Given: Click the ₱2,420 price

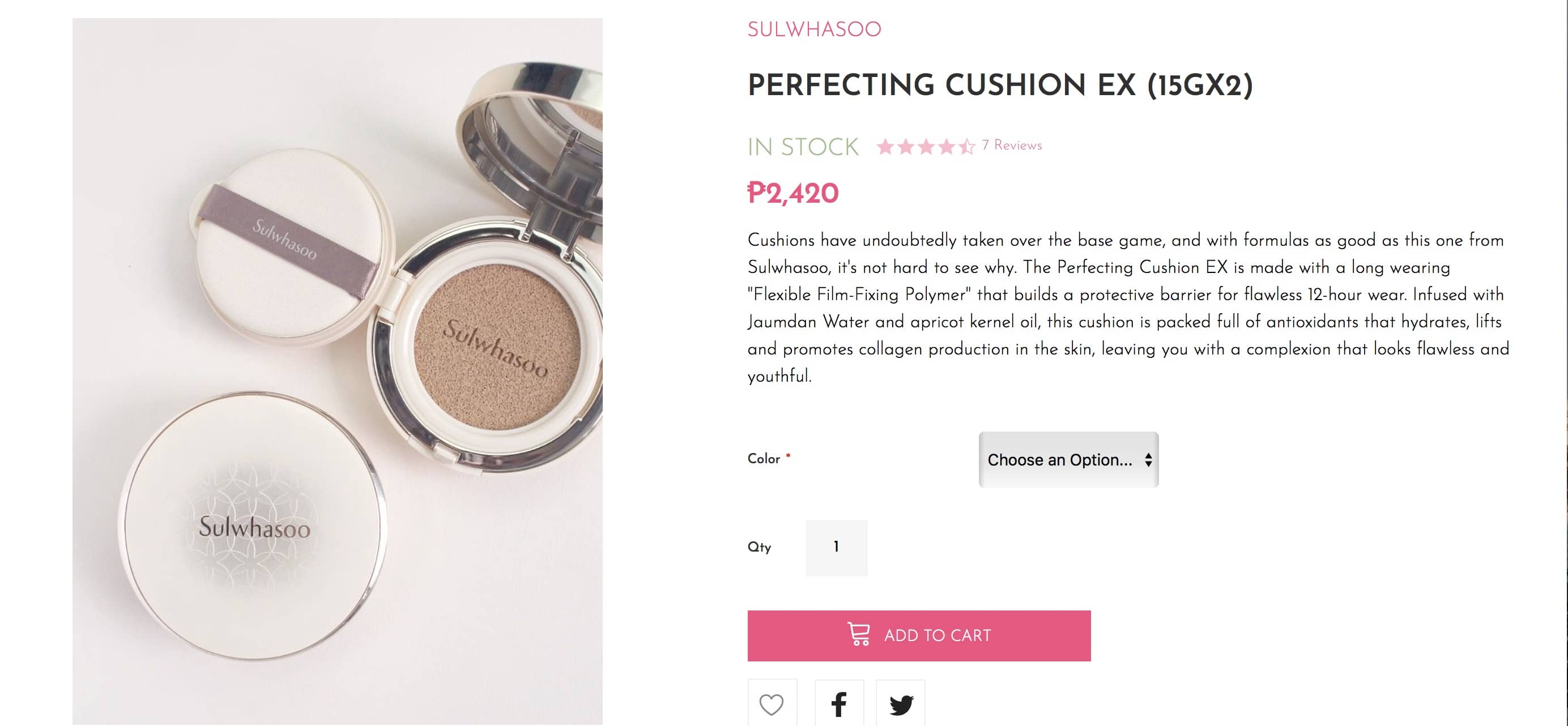Looking at the screenshot, I should click(792, 194).
